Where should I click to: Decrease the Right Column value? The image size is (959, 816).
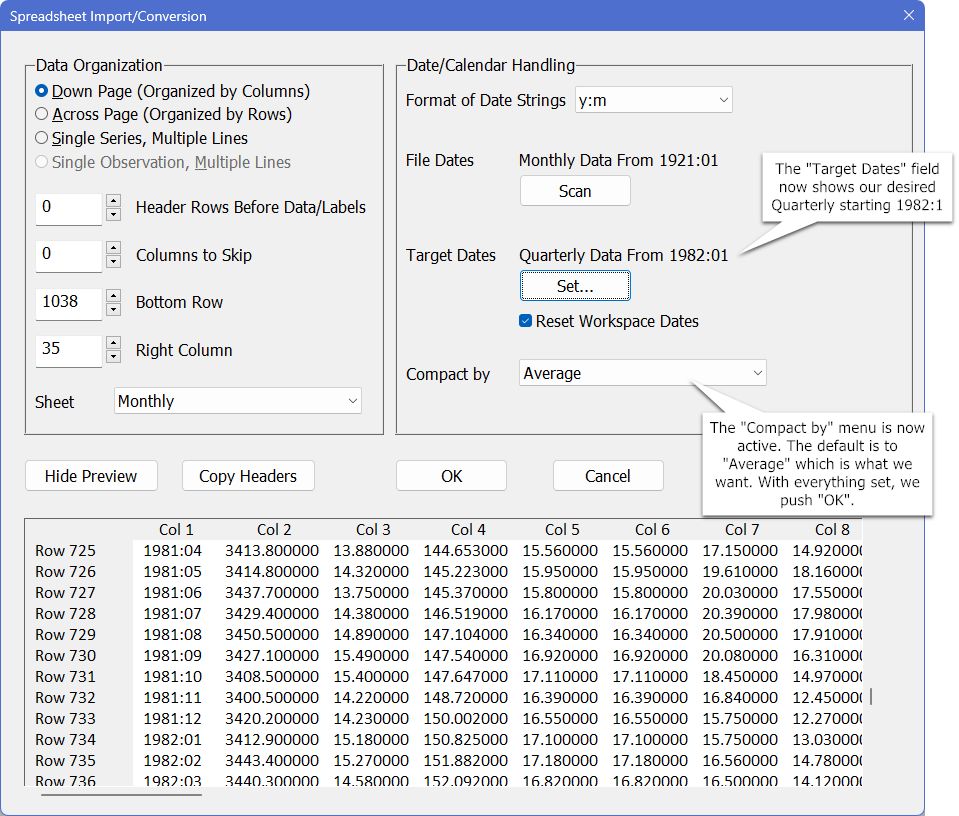114,357
